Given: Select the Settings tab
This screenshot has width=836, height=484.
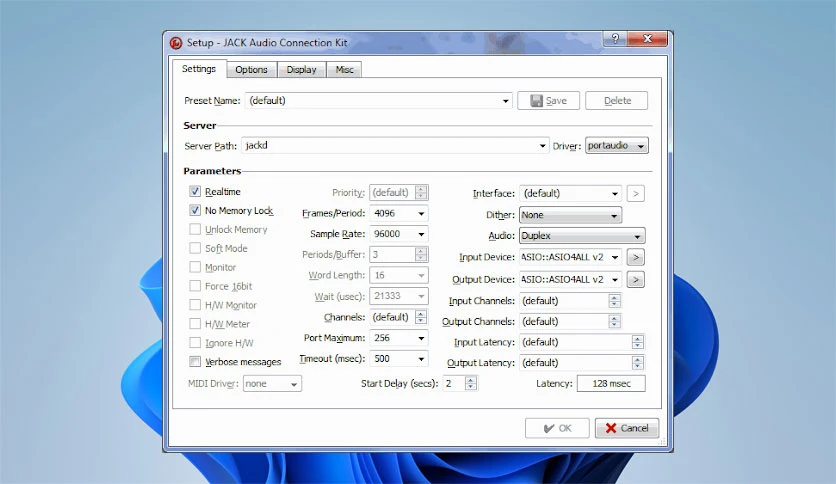Looking at the screenshot, I should [199, 69].
